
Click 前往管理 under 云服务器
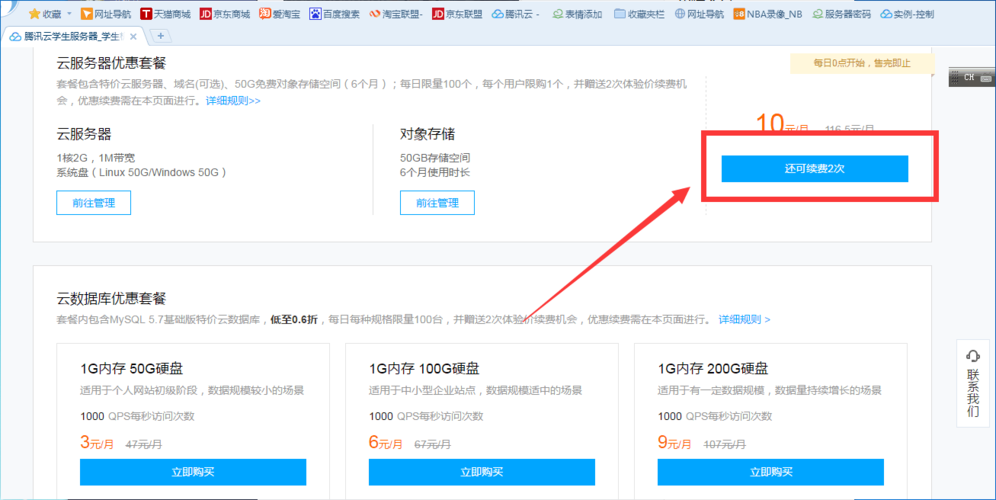click(93, 203)
